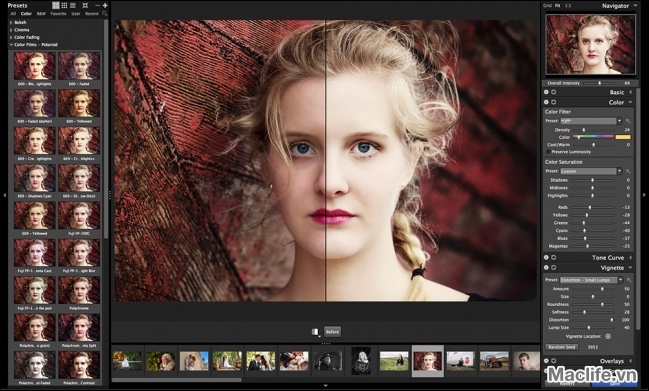Click the Vignette Location target icon
The width and height of the screenshot is (649, 391).
coord(608,336)
